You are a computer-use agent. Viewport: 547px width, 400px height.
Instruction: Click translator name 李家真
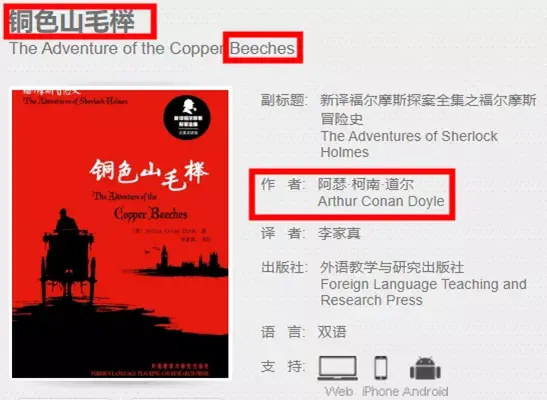point(339,233)
